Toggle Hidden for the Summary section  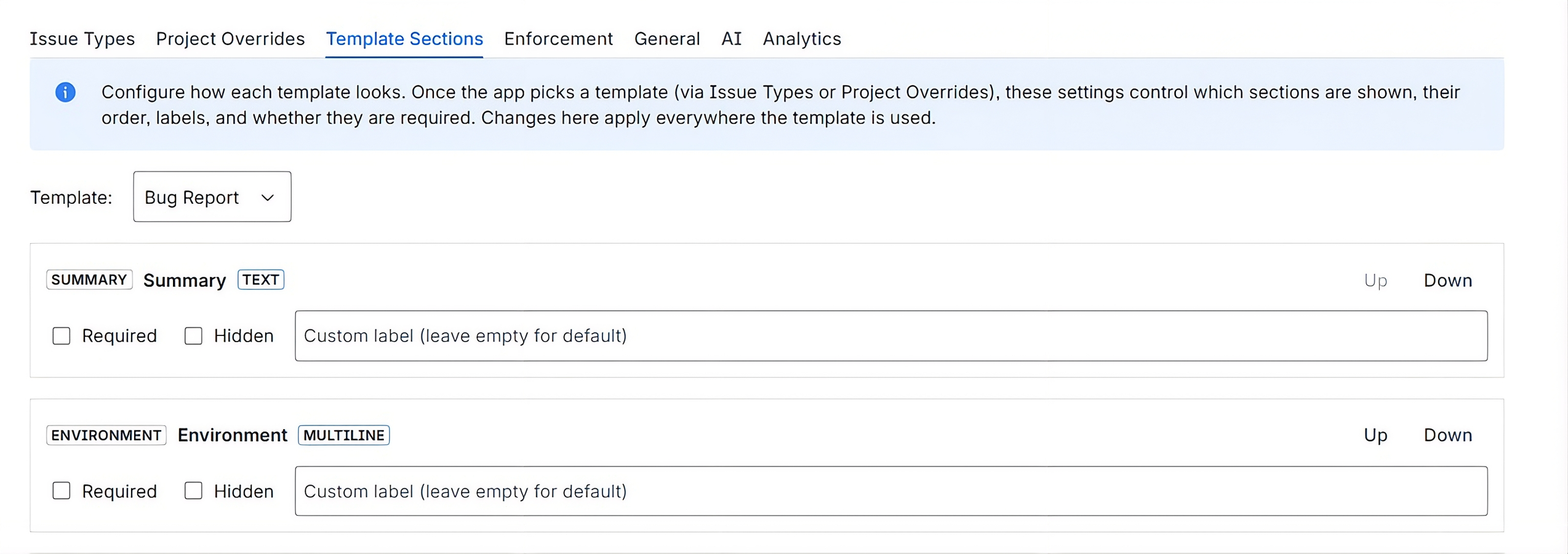tap(193, 336)
